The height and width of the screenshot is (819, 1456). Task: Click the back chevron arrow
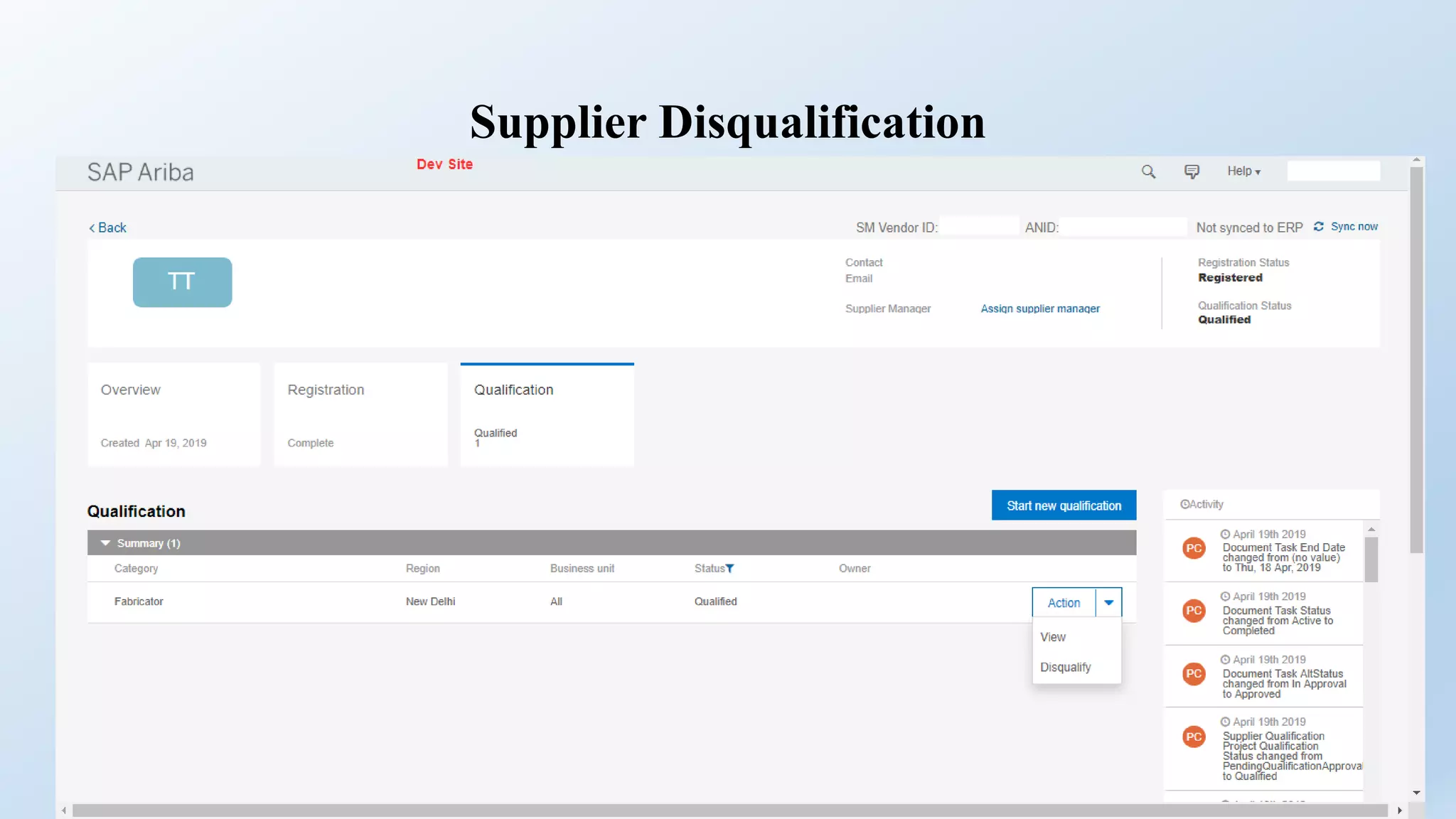point(92,227)
